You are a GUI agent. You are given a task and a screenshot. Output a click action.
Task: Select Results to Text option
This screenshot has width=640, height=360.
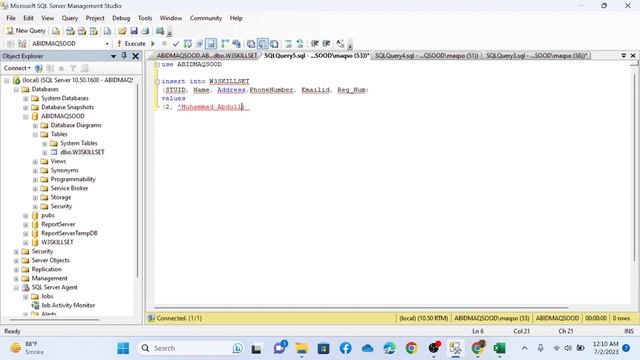(x=251, y=43)
